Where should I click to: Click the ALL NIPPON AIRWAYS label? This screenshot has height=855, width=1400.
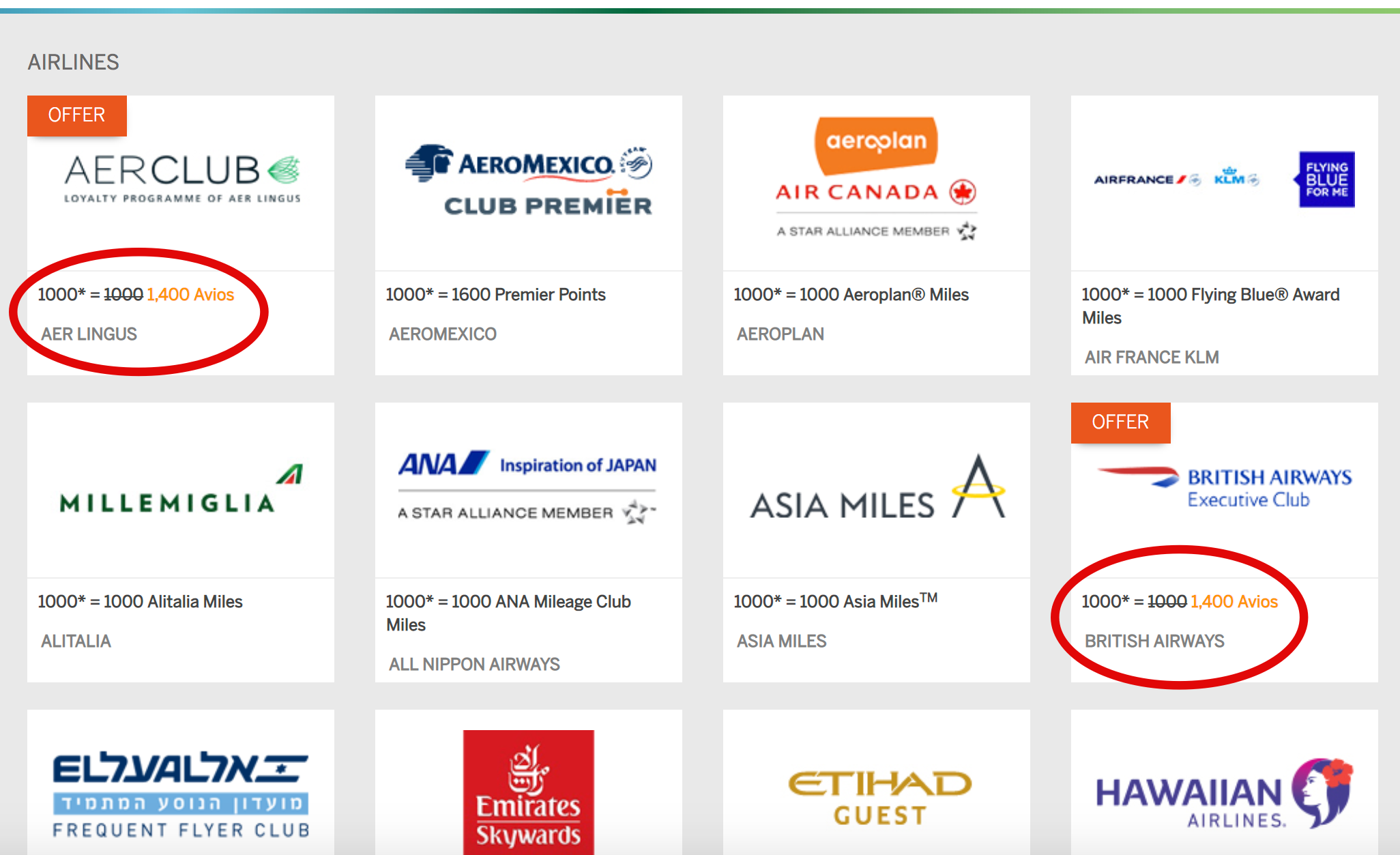tap(474, 665)
